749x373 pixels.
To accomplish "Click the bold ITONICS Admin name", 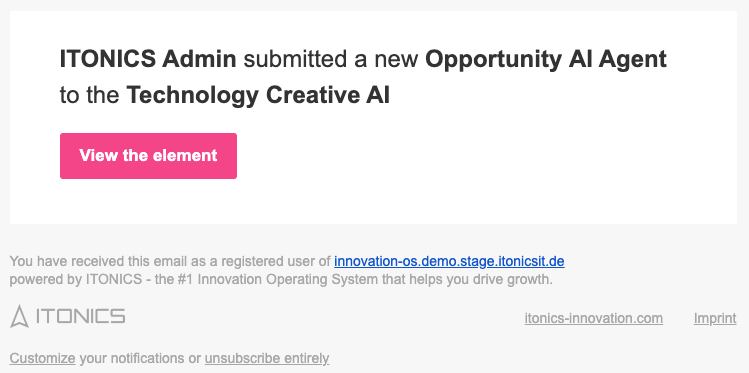I will click(148, 59).
